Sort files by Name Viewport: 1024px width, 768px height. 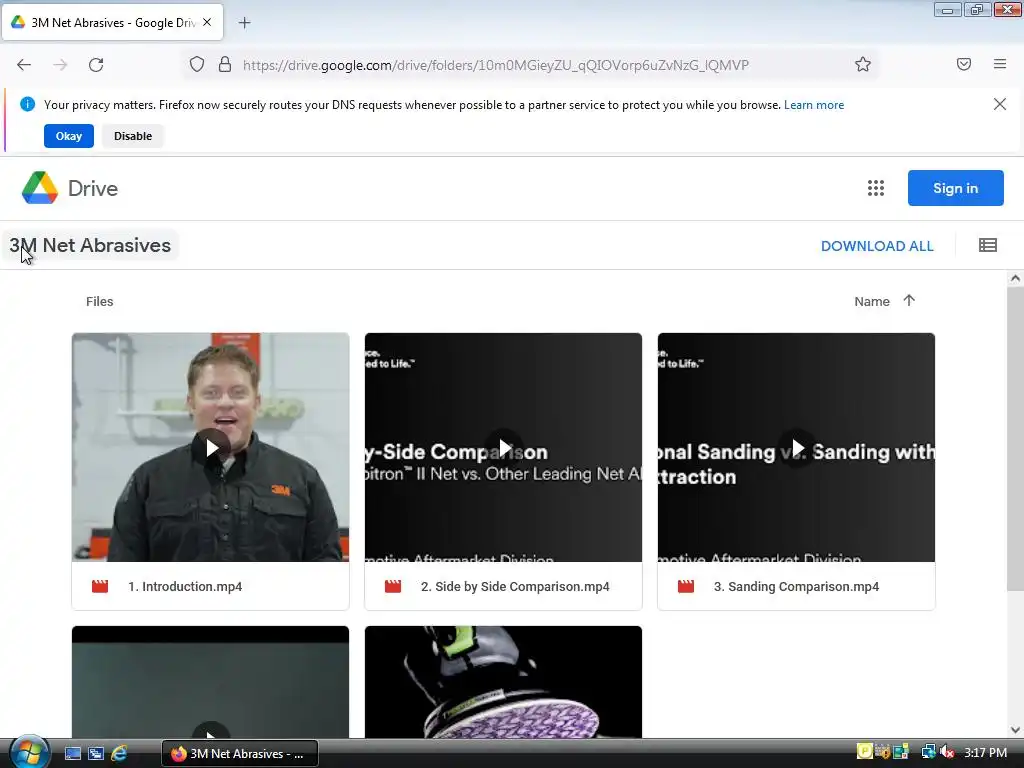tap(872, 301)
